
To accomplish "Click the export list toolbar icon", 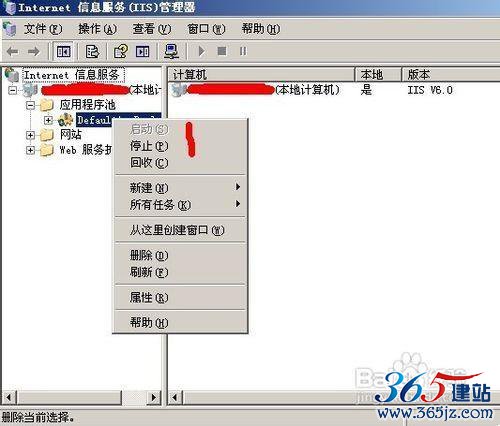I will pyautogui.click(x=92, y=52).
